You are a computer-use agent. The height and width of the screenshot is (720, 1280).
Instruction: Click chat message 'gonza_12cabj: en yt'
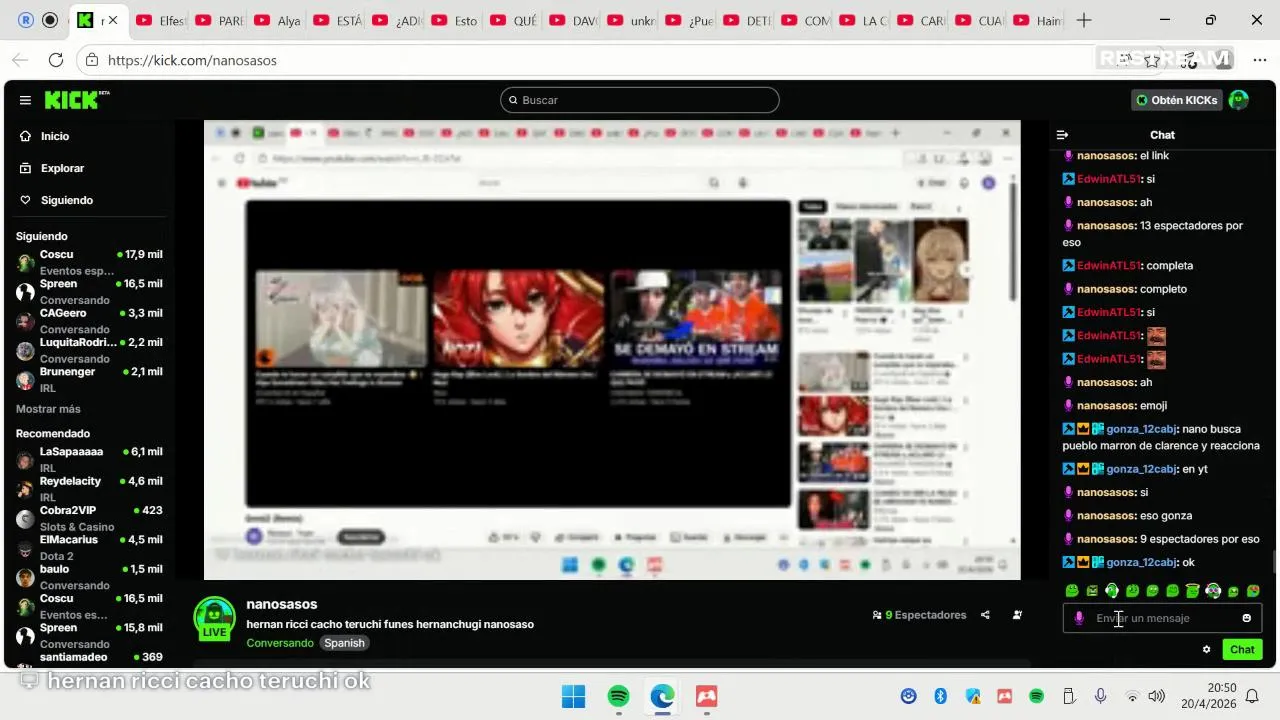coord(1135,469)
